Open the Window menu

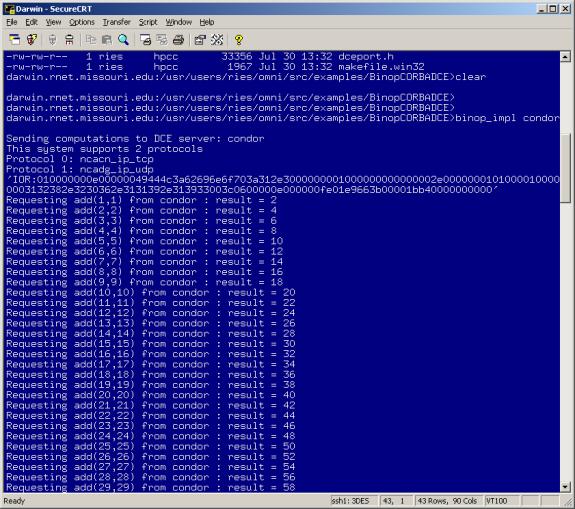point(179,22)
